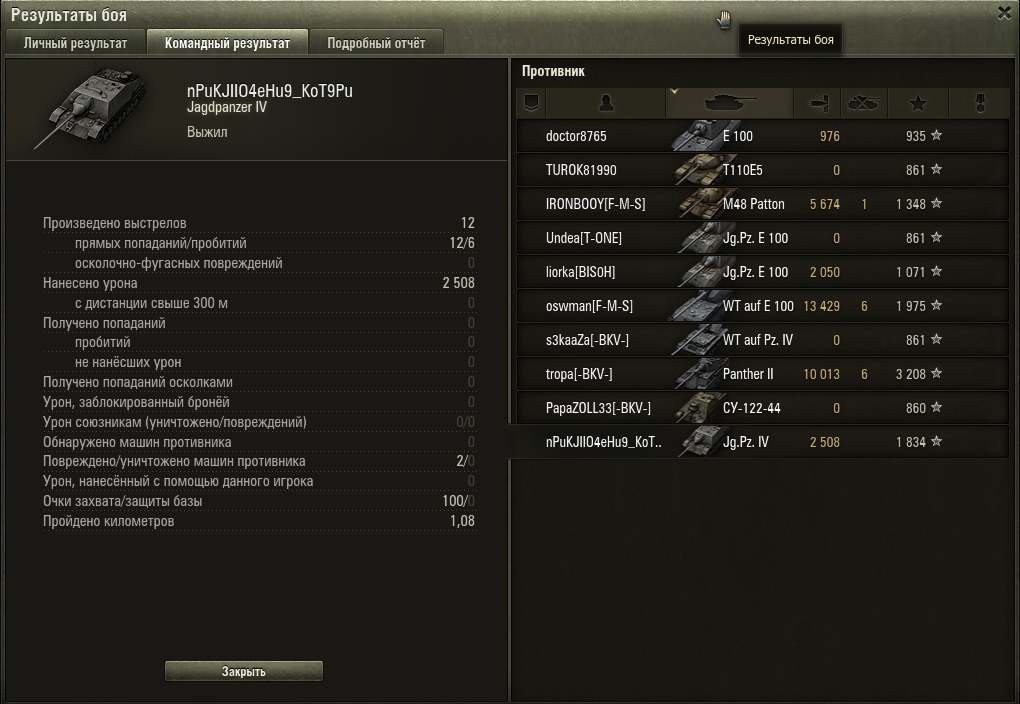Select oswman WT auf E 100 row
The width and height of the screenshot is (1020, 704).
point(762,306)
